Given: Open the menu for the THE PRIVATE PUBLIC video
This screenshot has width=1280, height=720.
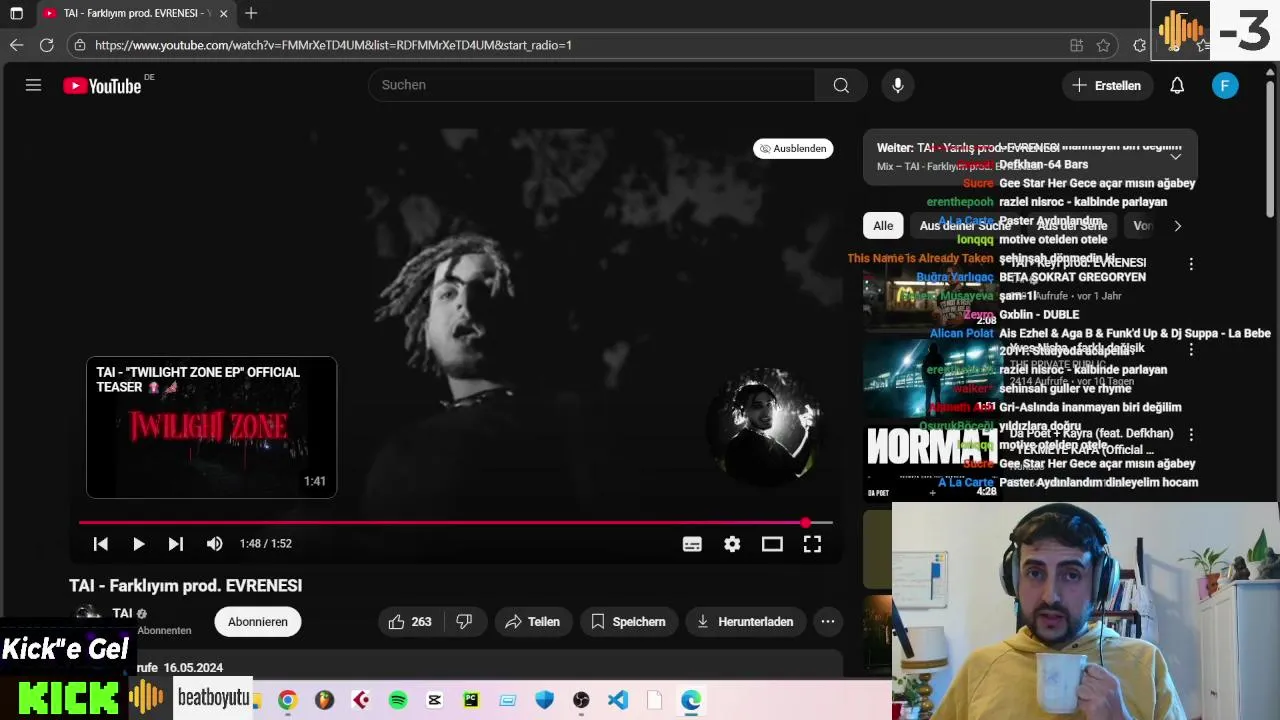Looking at the screenshot, I should (x=1191, y=350).
